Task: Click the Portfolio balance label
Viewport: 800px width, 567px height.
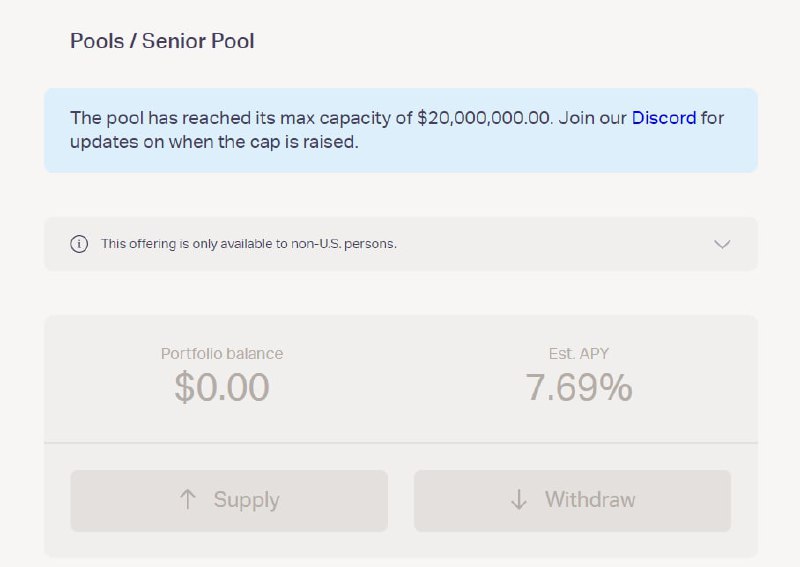Action: tap(222, 354)
